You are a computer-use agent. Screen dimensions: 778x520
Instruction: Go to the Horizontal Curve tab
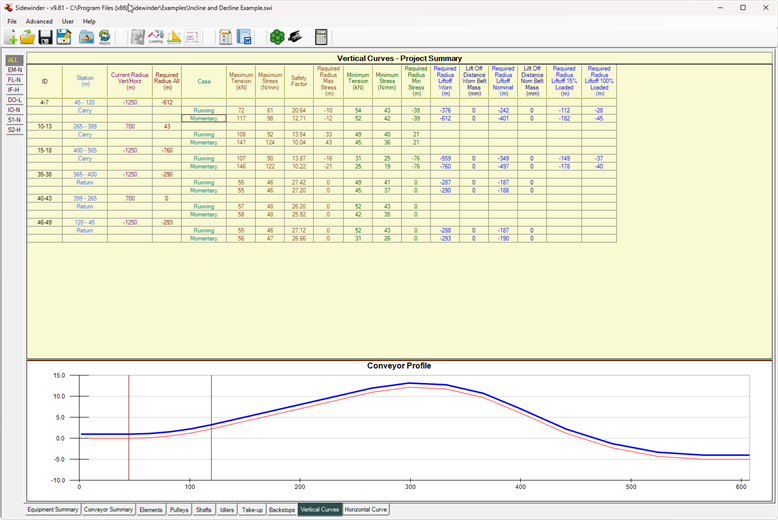[x=366, y=509]
